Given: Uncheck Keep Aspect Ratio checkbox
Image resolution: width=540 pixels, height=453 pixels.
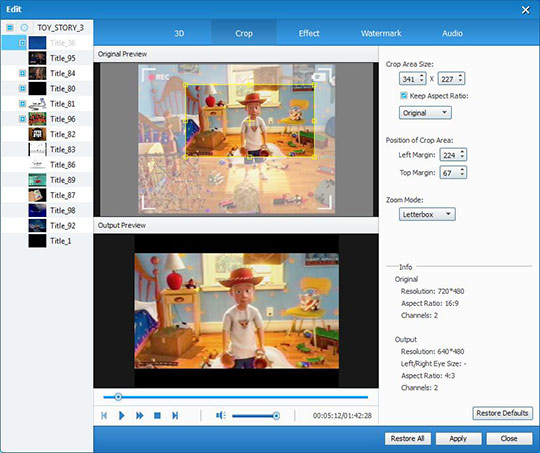Looking at the screenshot, I should click(404, 95).
